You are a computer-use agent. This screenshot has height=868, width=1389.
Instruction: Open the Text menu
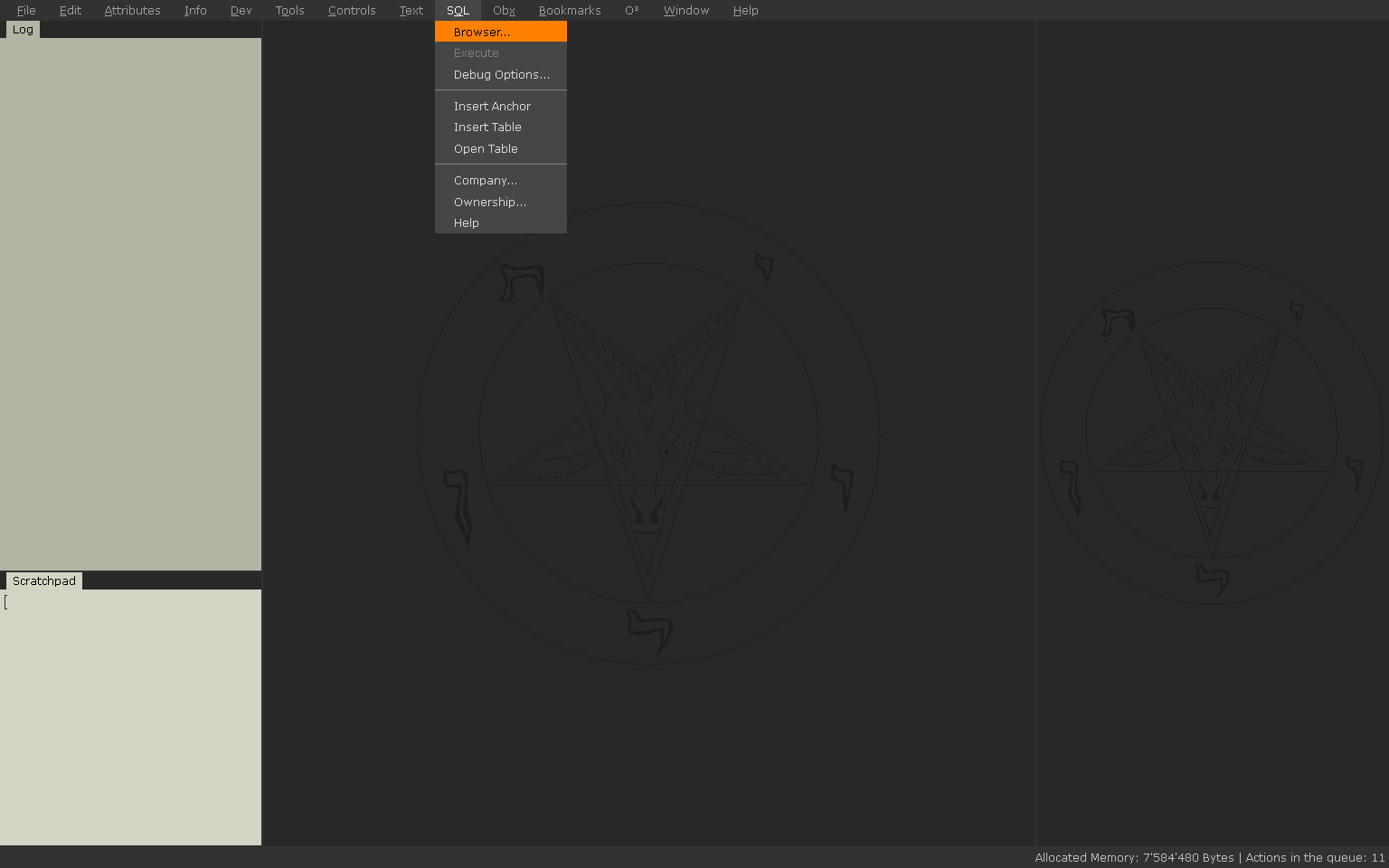[411, 11]
